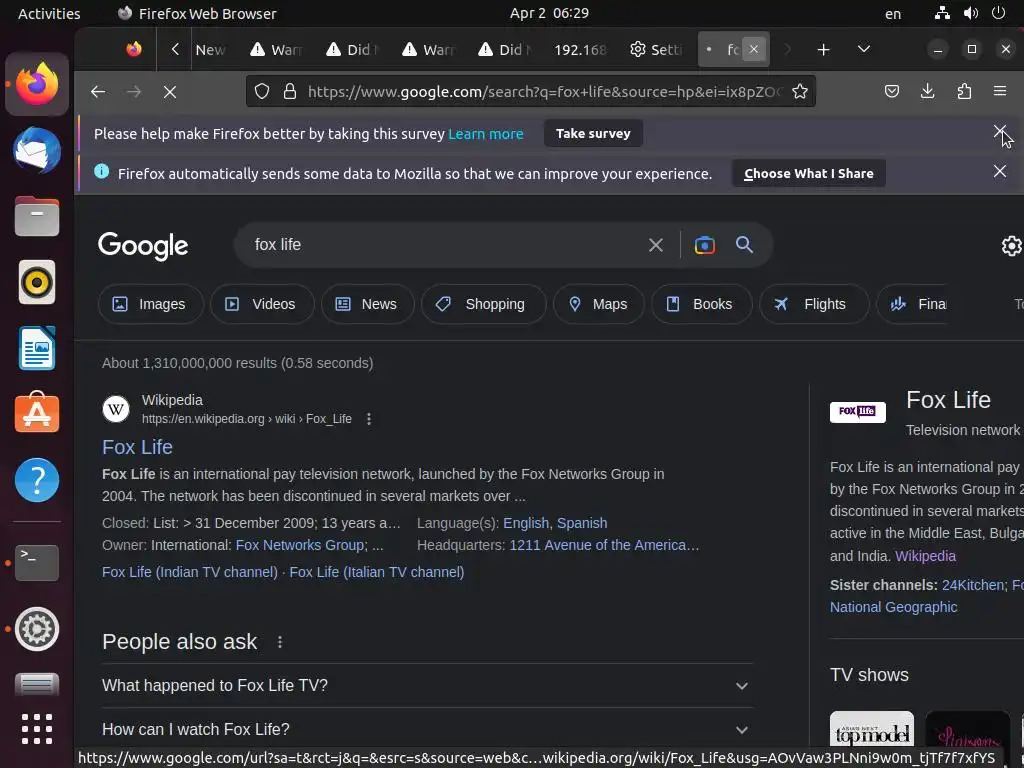Filter results by Images
This screenshot has height=768, width=1024.
pos(150,304)
